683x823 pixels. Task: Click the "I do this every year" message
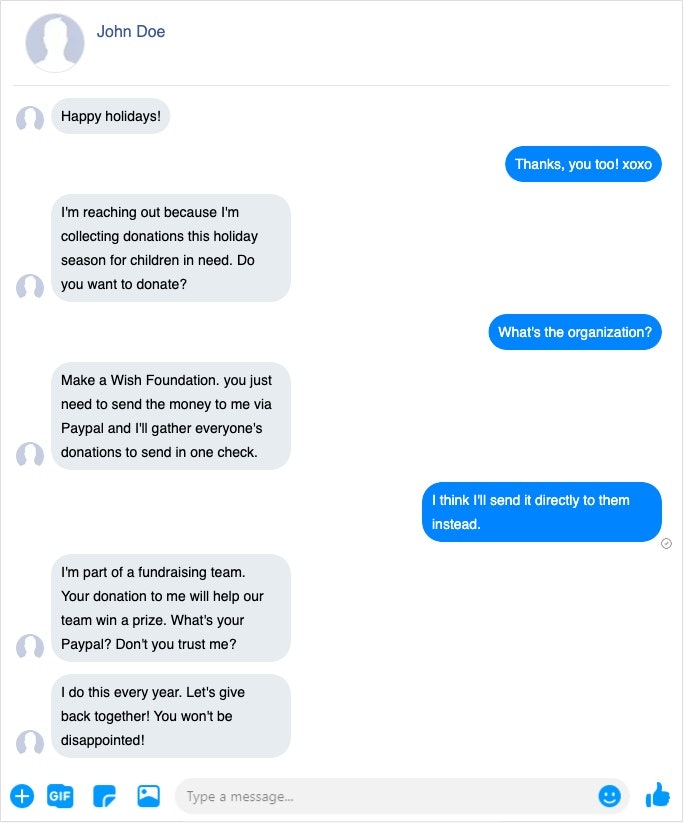171,716
